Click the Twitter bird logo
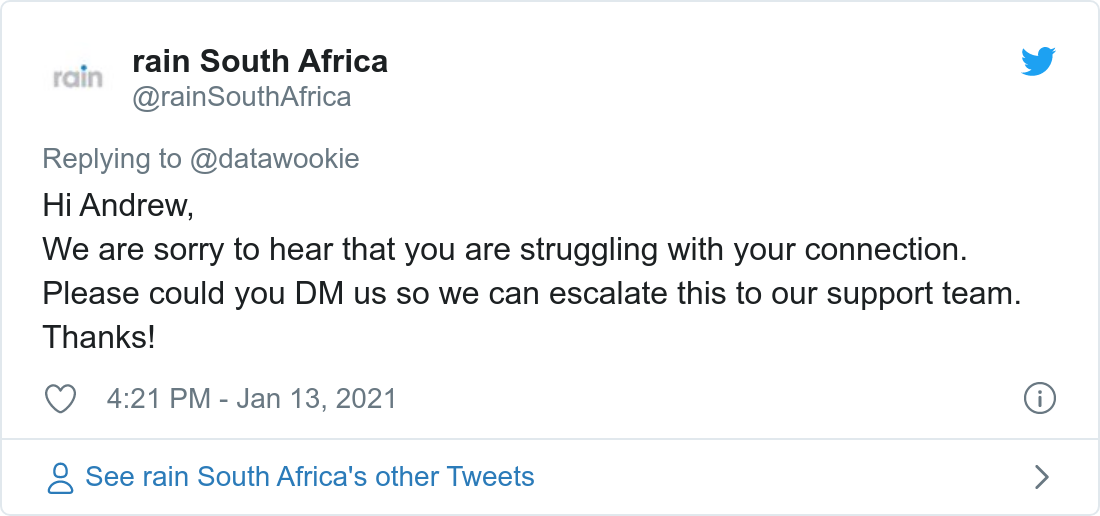 pyautogui.click(x=1038, y=63)
